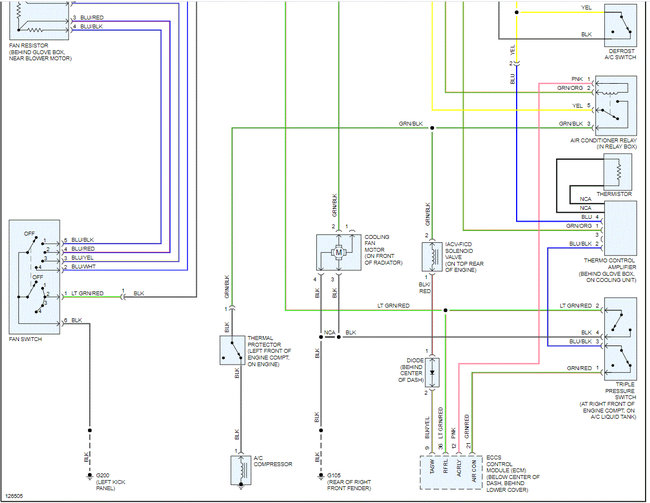Click the thermal protector switch symbol
Screen dimensions: 650x503
tap(232, 350)
